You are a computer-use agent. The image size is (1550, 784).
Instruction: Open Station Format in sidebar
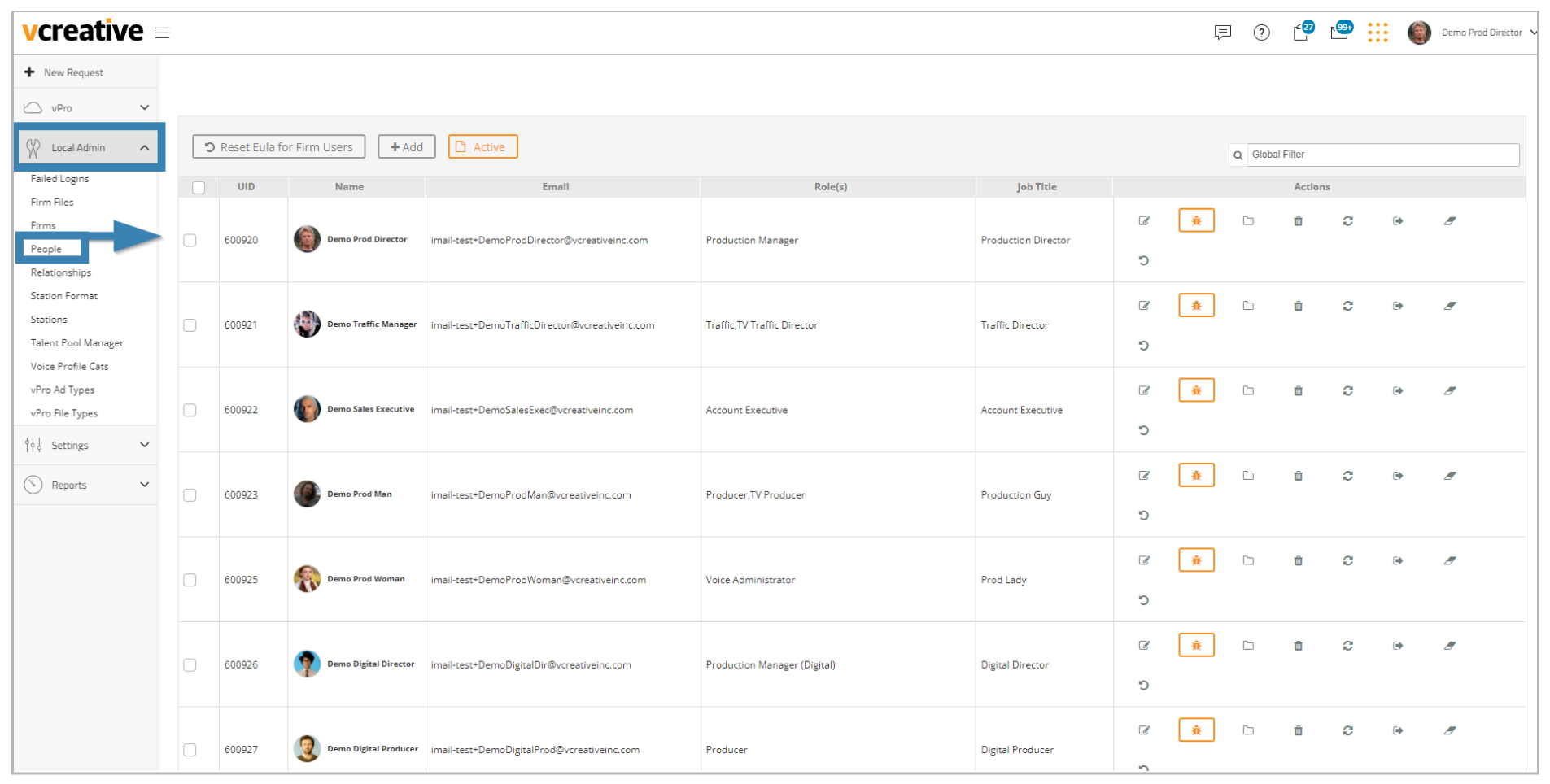pos(64,296)
